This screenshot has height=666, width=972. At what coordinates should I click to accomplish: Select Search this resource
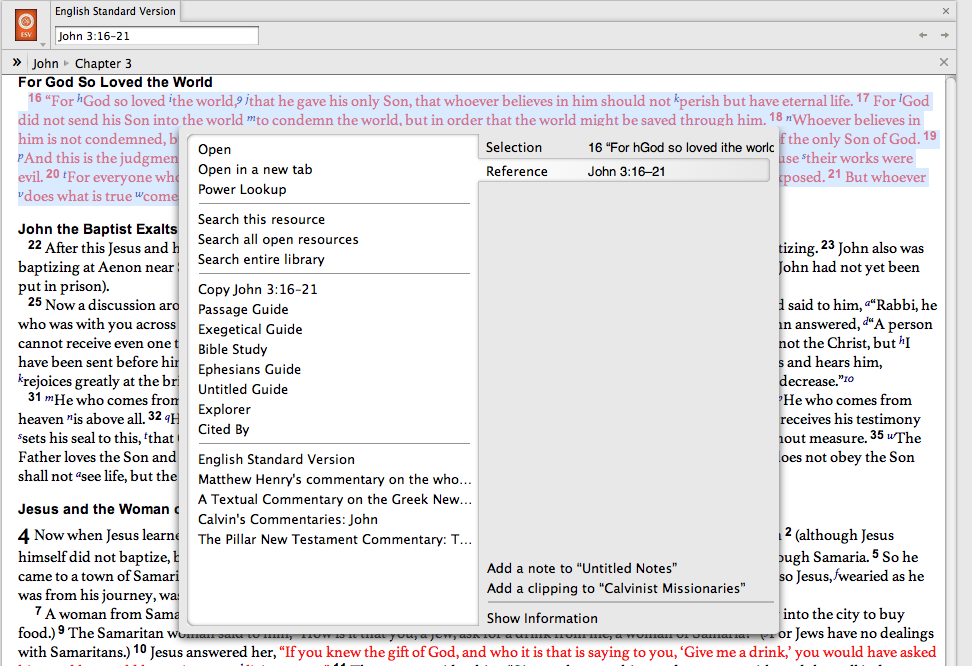(261, 220)
